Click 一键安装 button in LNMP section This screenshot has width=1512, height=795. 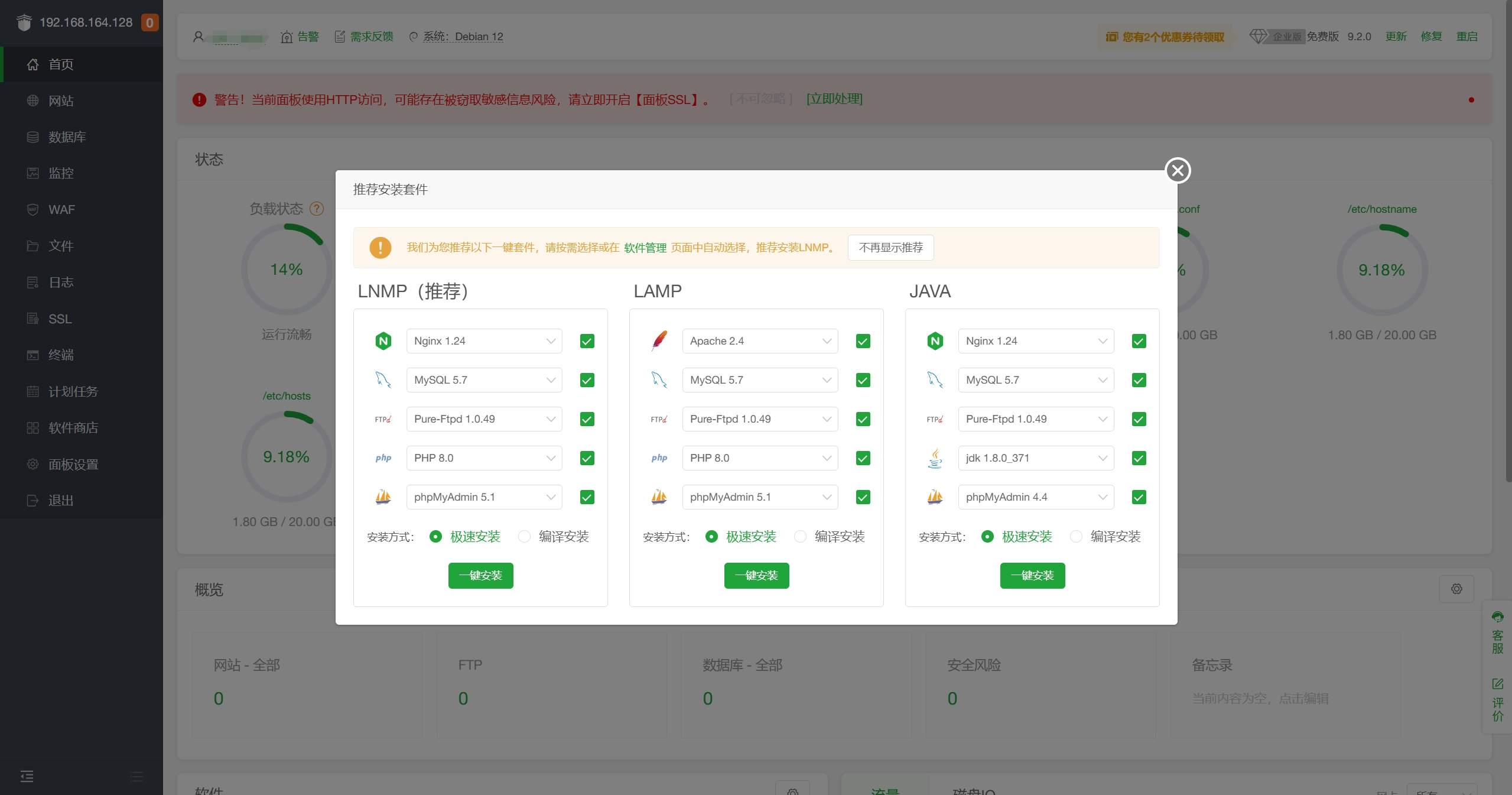480,575
